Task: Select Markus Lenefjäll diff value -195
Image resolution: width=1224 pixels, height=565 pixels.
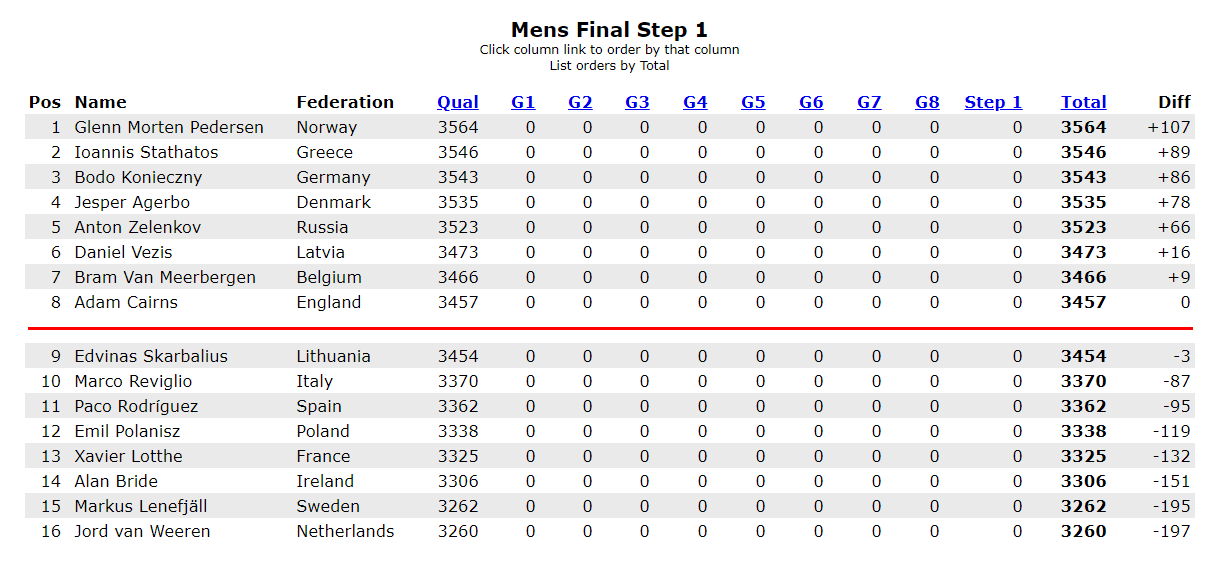Action: point(1171,506)
